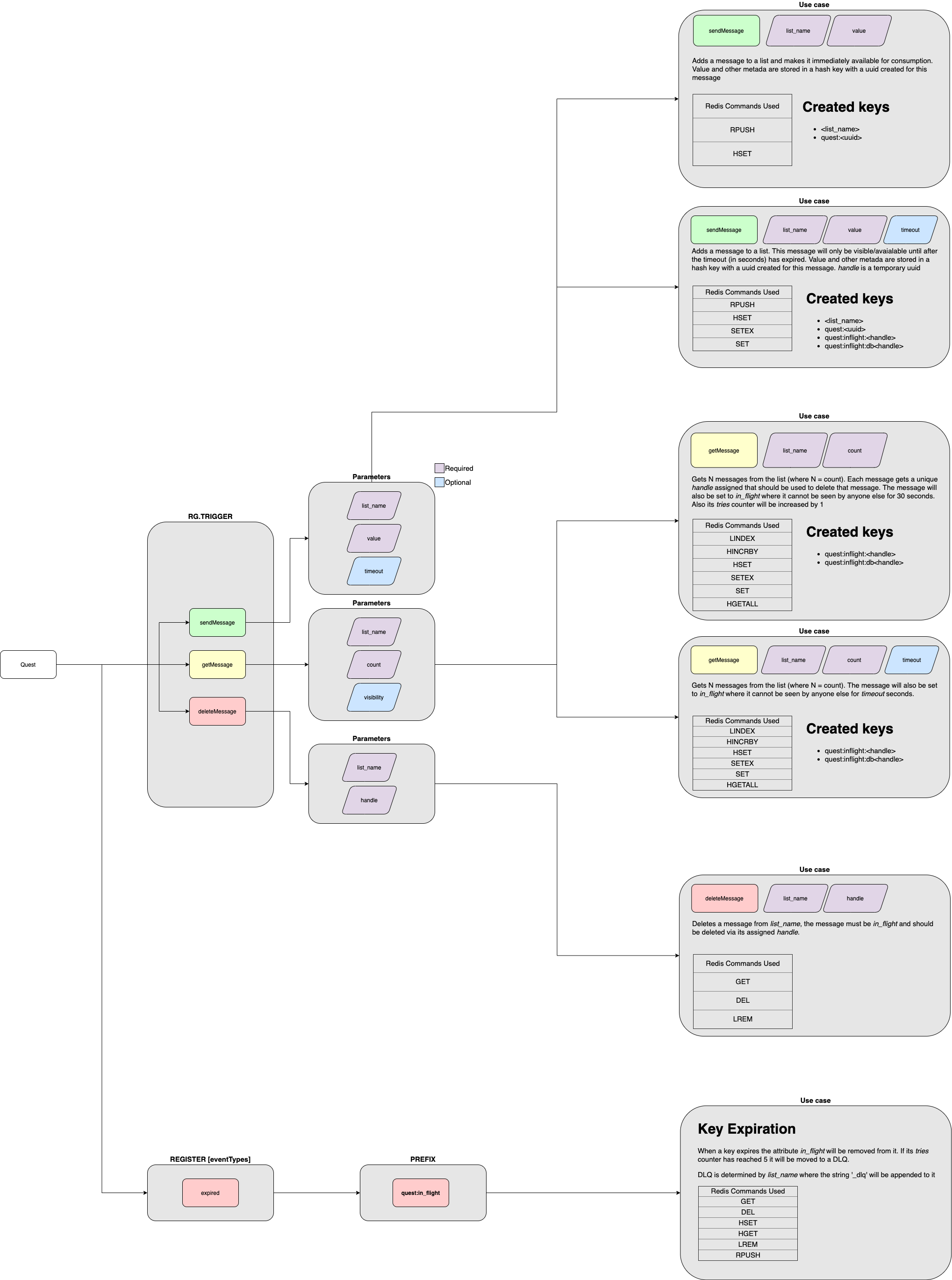Select the count parameter in the middle Parameters box
The width and height of the screenshot is (952, 1280).
pyautogui.click(x=373, y=664)
